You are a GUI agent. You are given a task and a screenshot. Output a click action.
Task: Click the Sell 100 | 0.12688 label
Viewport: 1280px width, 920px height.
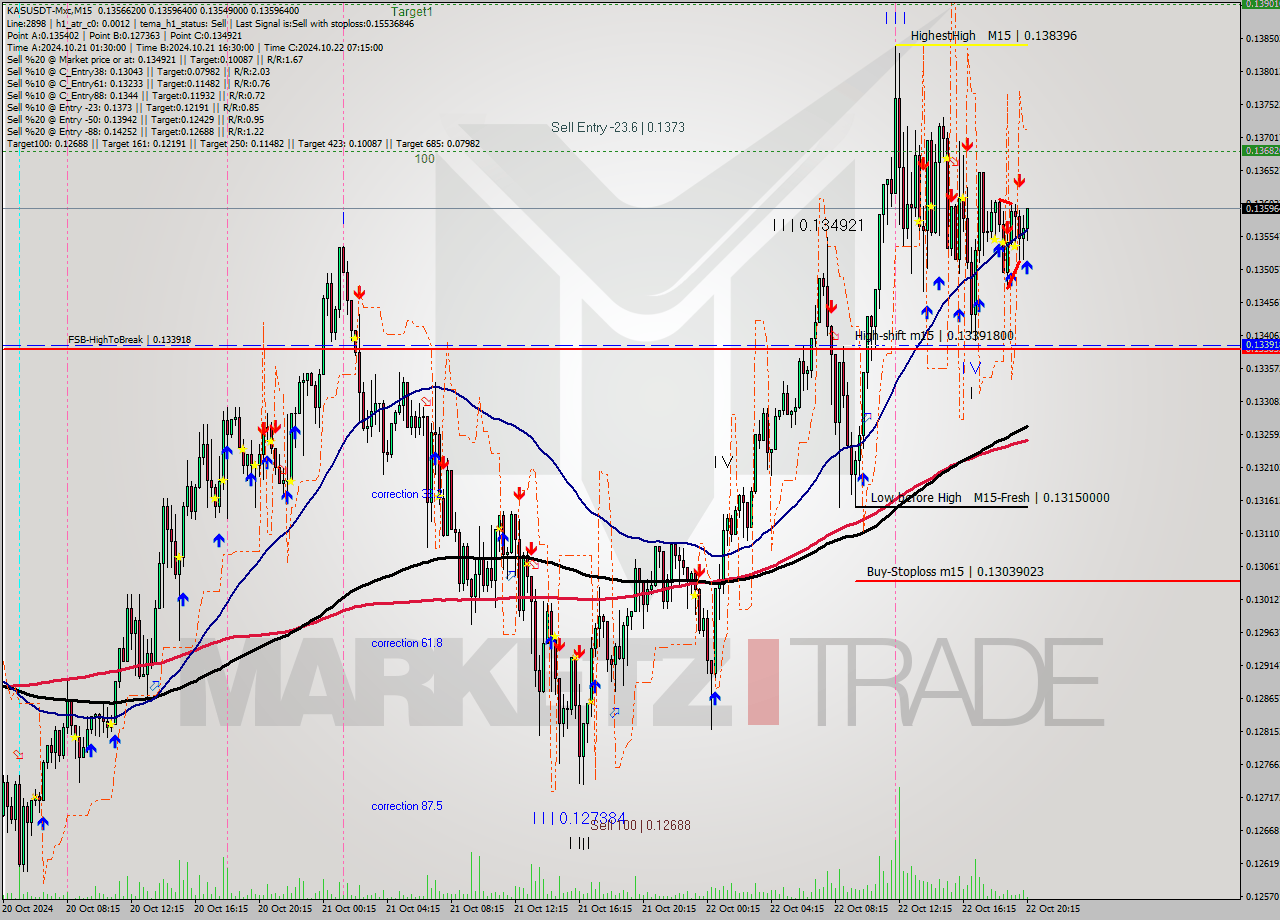[x=641, y=826]
